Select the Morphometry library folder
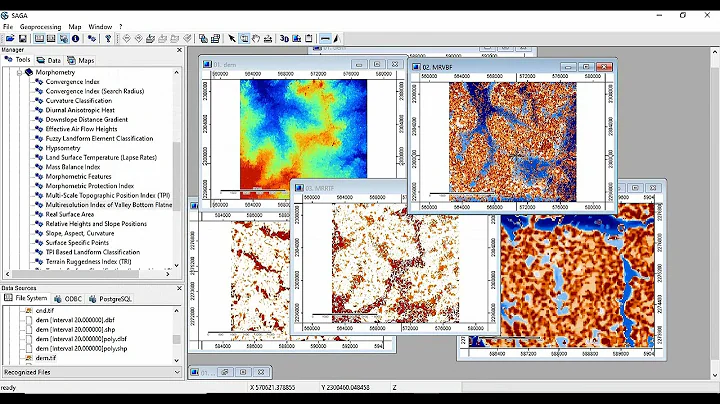This screenshot has width=720, height=404. click(55, 72)
